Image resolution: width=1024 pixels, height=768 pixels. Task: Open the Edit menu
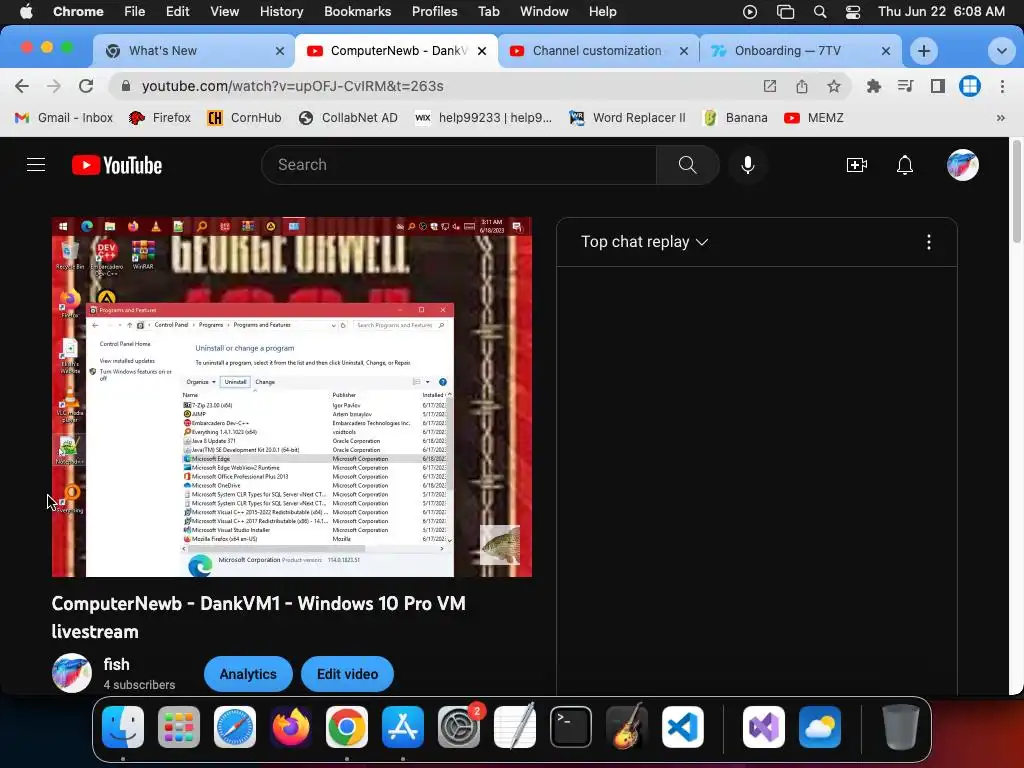click(x=177, y=12)
